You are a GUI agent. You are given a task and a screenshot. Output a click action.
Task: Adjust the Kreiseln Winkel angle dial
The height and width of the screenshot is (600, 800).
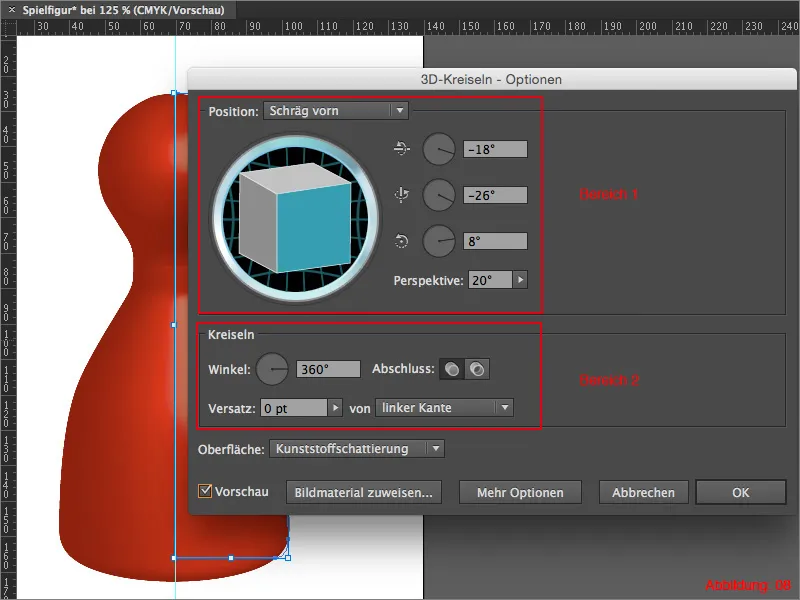click(x=272, y=369)
